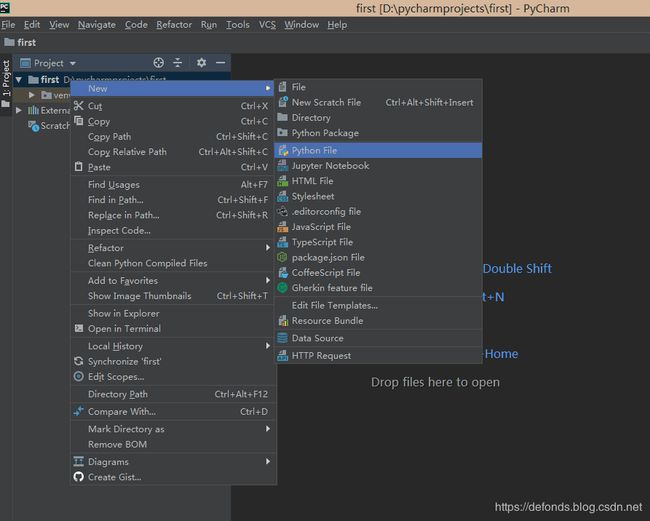
Task: Click the Diagrams icon
Action: click(78, 461)
